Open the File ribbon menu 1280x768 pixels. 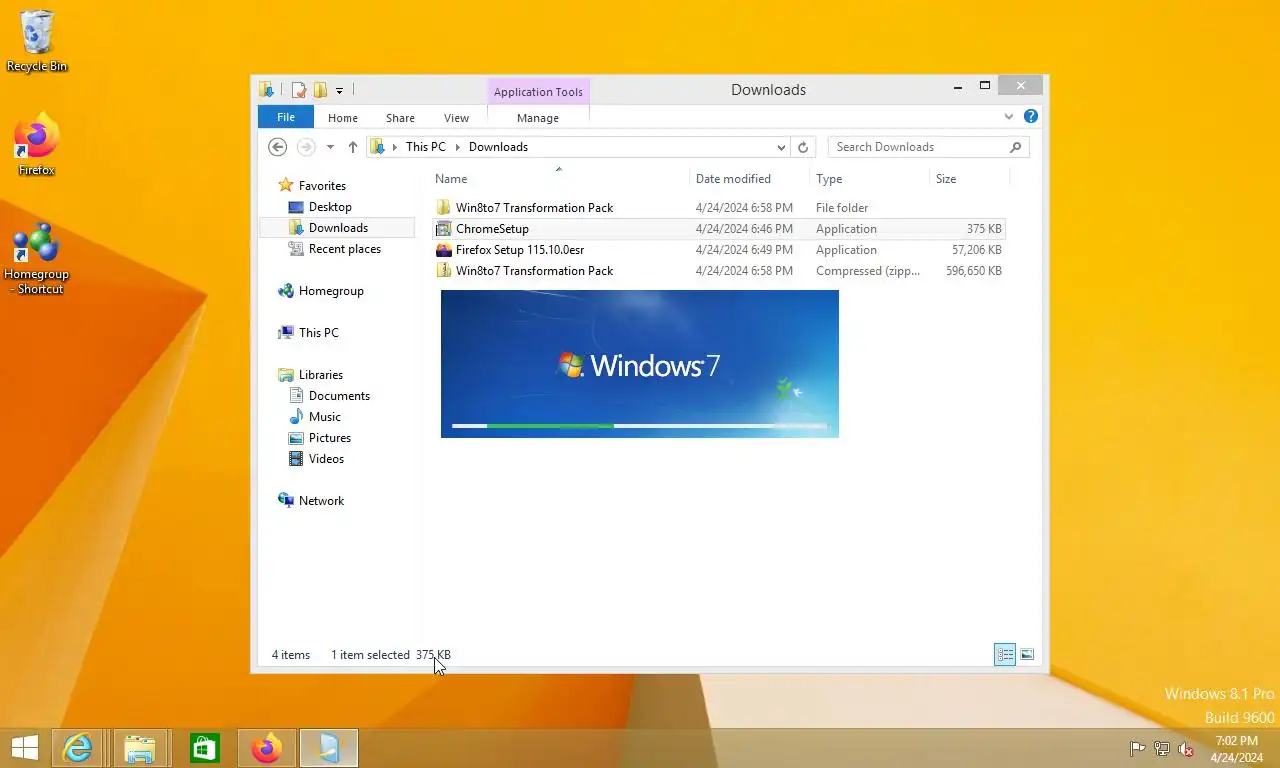pyautogui.click(x=286, y=118)
